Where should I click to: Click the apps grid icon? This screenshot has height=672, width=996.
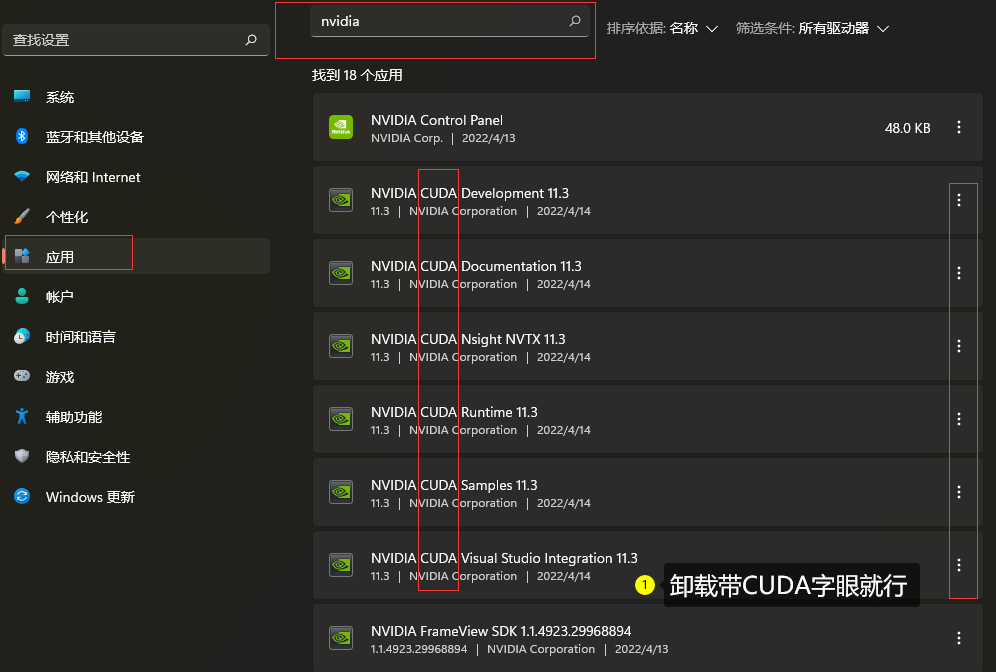[22, 256]
